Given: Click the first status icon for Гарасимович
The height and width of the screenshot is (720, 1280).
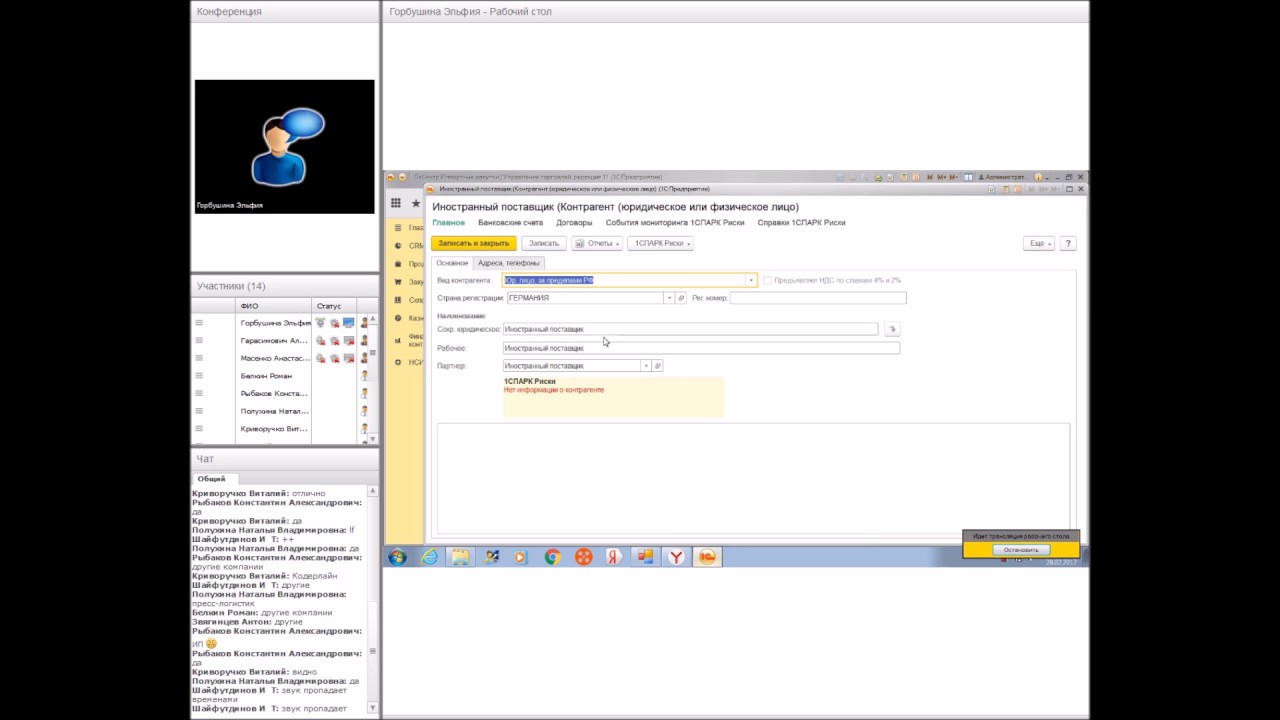Looking at the screenshot, I should 320,341.
